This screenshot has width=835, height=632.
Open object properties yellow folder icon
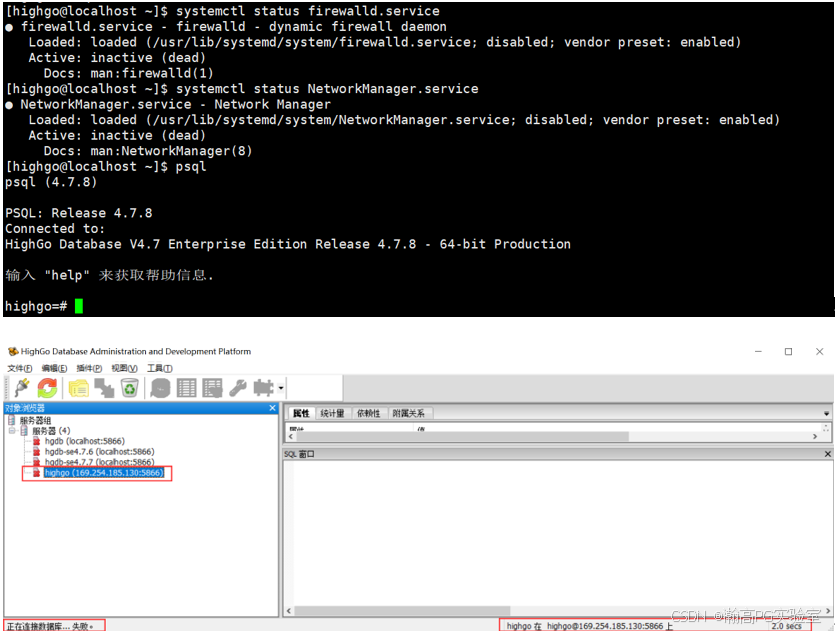click(x=78, y=388)
